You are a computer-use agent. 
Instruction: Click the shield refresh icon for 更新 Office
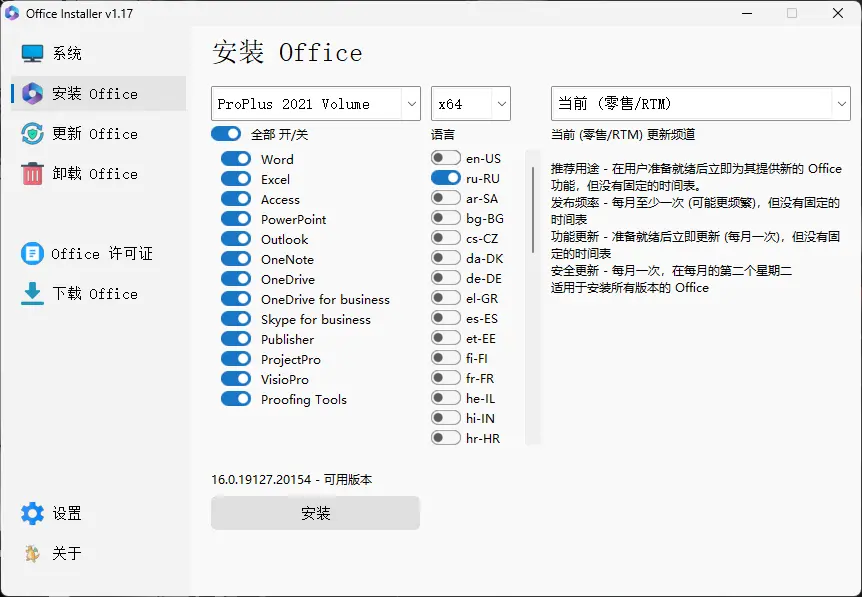[32, 134]
